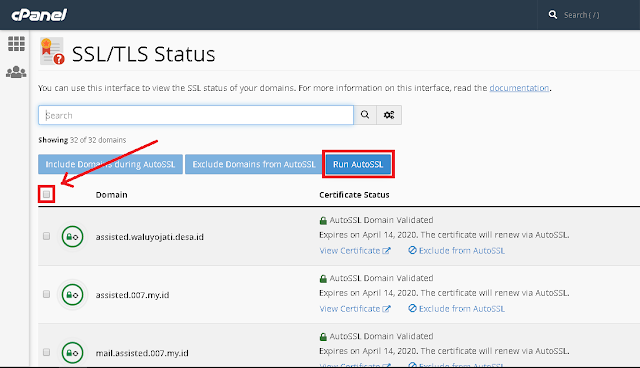Screen dimensions: 640x368
Task: Open the search settings gear button
Action: 389,115
